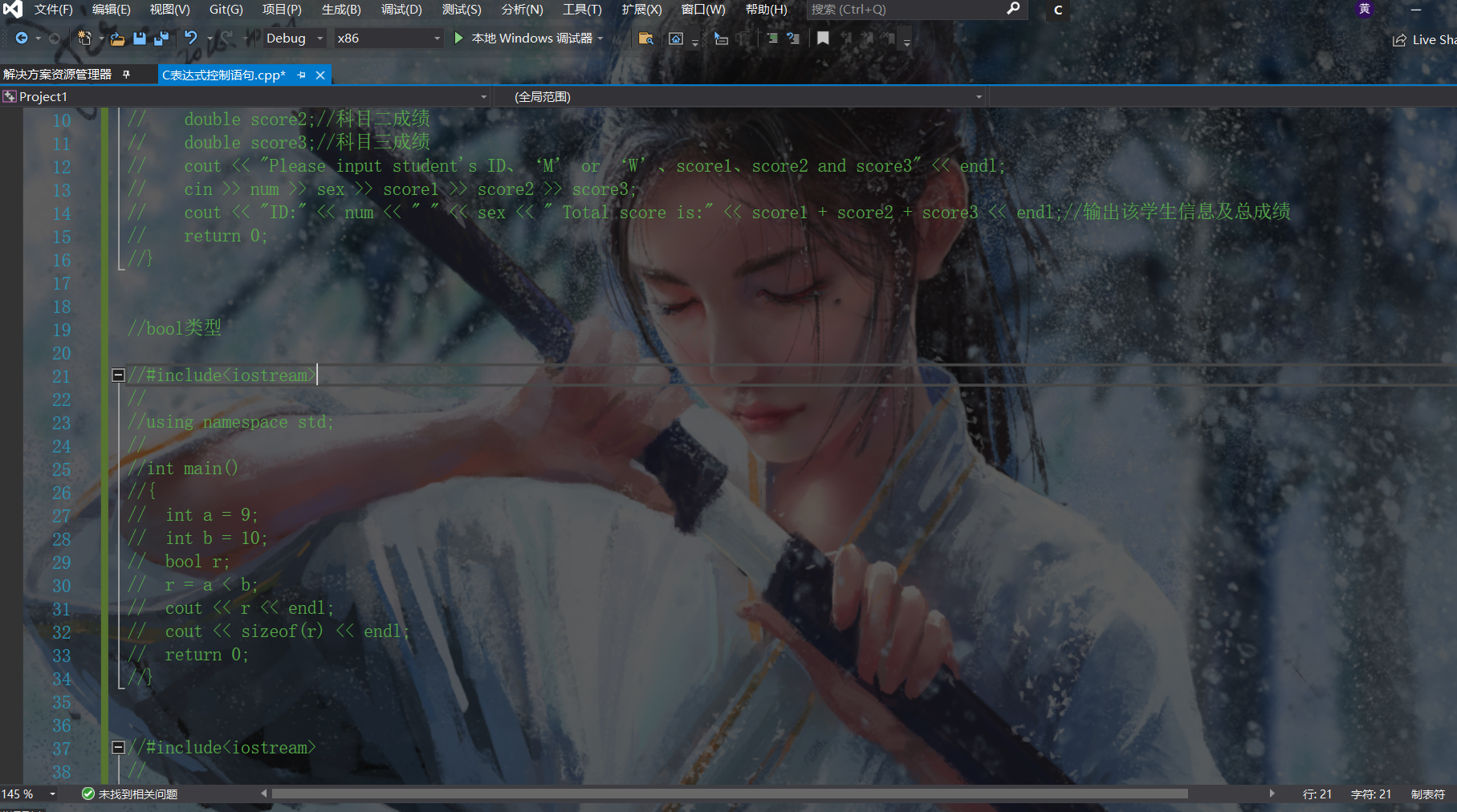
Task: Click the 未找到相关问题 status text
Action: coord(138,794)
